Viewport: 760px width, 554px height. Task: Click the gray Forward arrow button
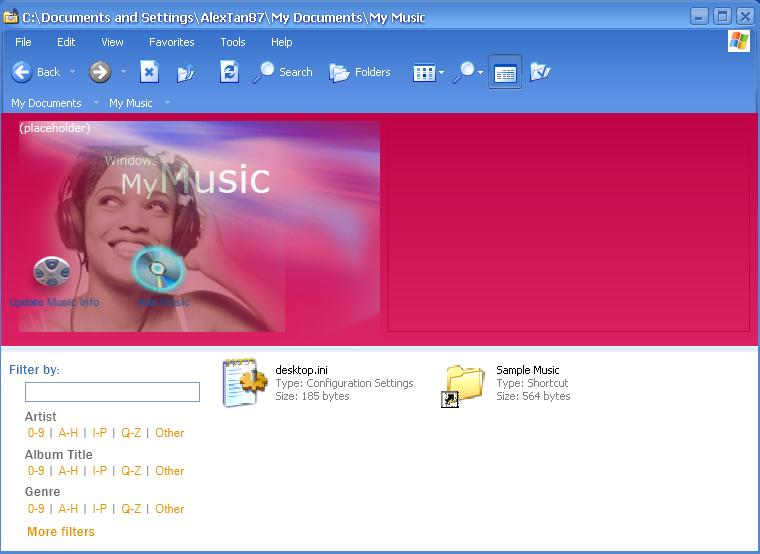(100, 72)
